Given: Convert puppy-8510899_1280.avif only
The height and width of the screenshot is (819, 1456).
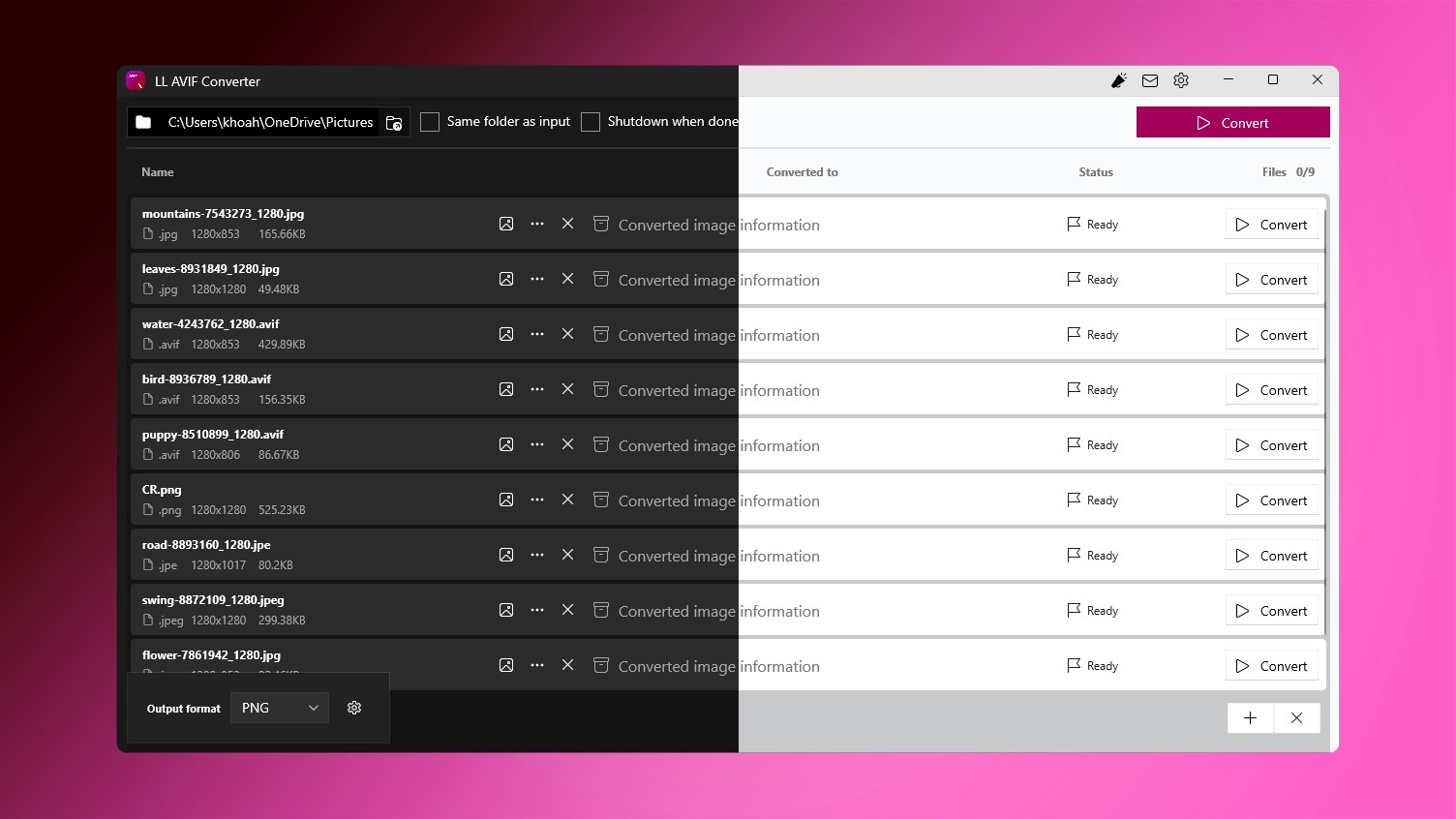Looking at the screenshot, I should [1271, 445].
